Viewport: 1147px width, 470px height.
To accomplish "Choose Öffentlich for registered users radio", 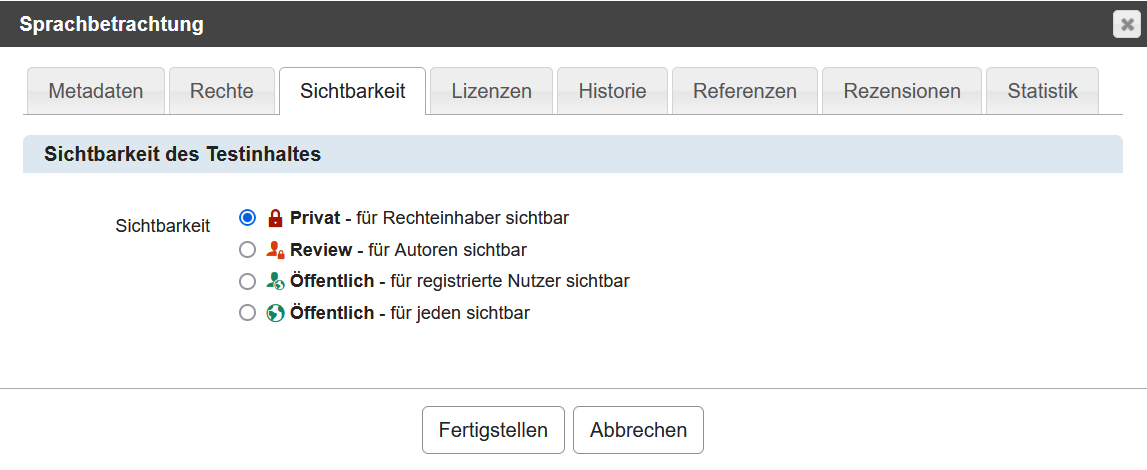I will tap(248, 281).
